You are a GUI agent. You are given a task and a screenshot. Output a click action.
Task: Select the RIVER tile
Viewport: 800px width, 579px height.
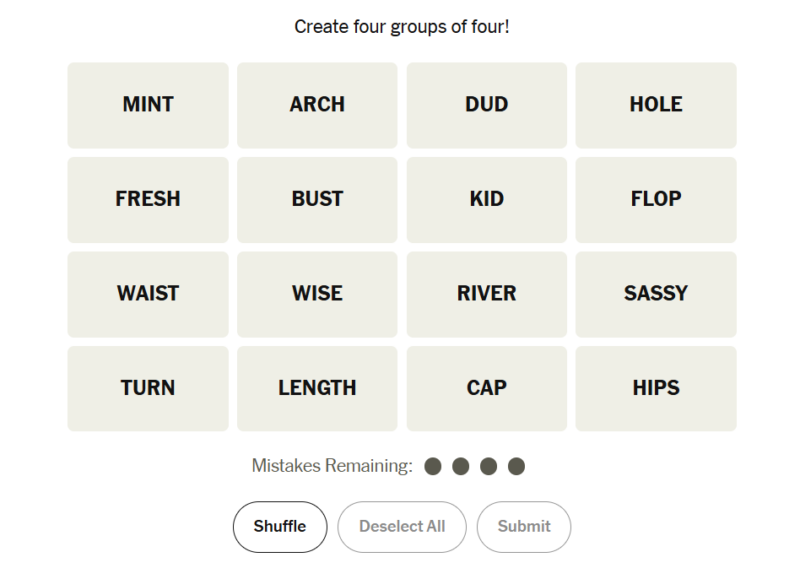(x=487, y=294)
